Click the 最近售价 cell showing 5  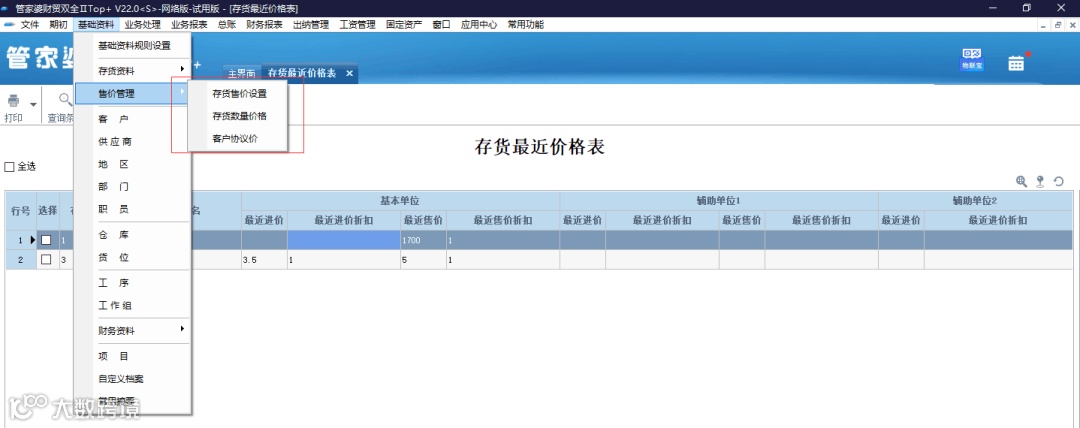tap(424, 260)
